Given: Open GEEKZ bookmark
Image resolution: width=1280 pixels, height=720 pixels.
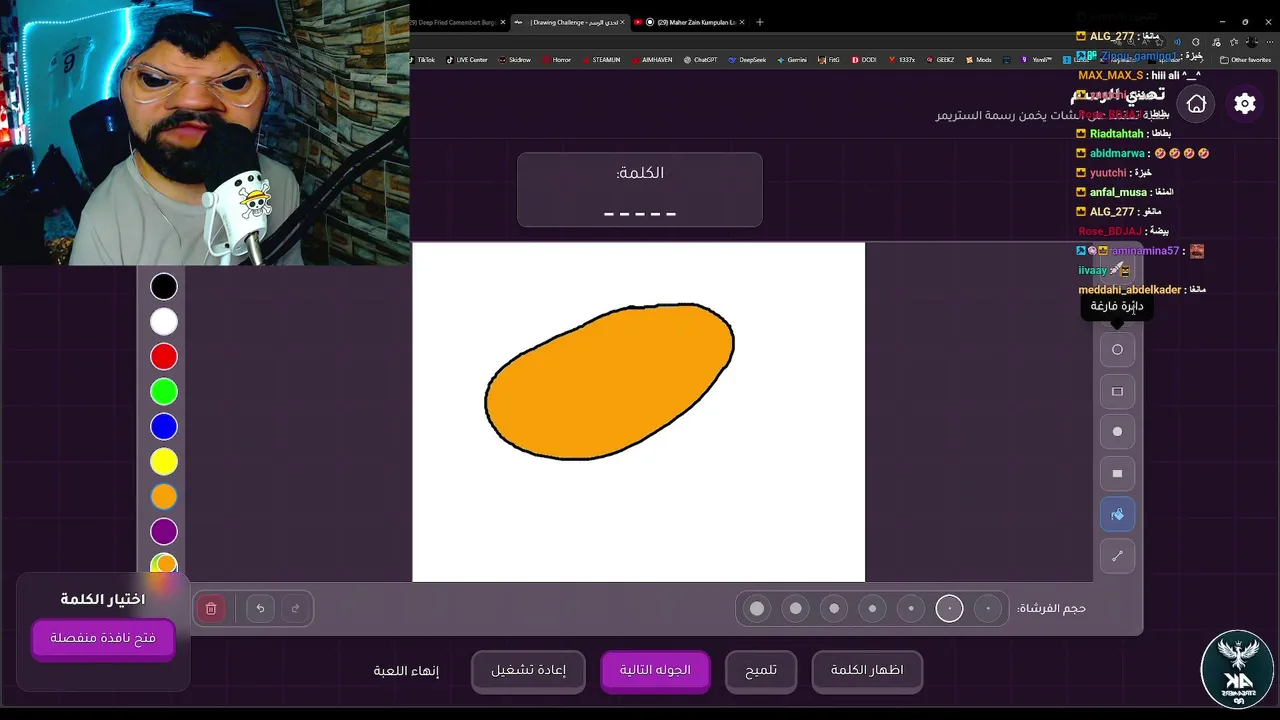Looking at the screenshot, I should tap(939, 60).
